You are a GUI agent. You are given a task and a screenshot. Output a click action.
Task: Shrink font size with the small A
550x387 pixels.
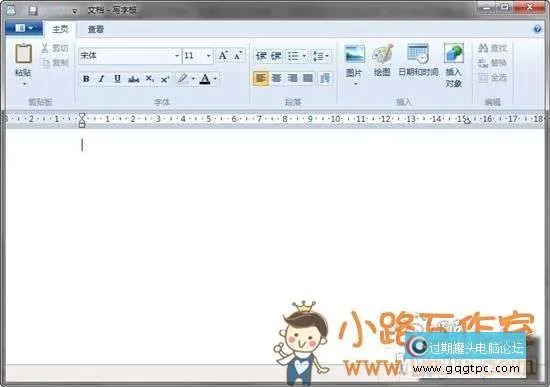pos(238,55)
